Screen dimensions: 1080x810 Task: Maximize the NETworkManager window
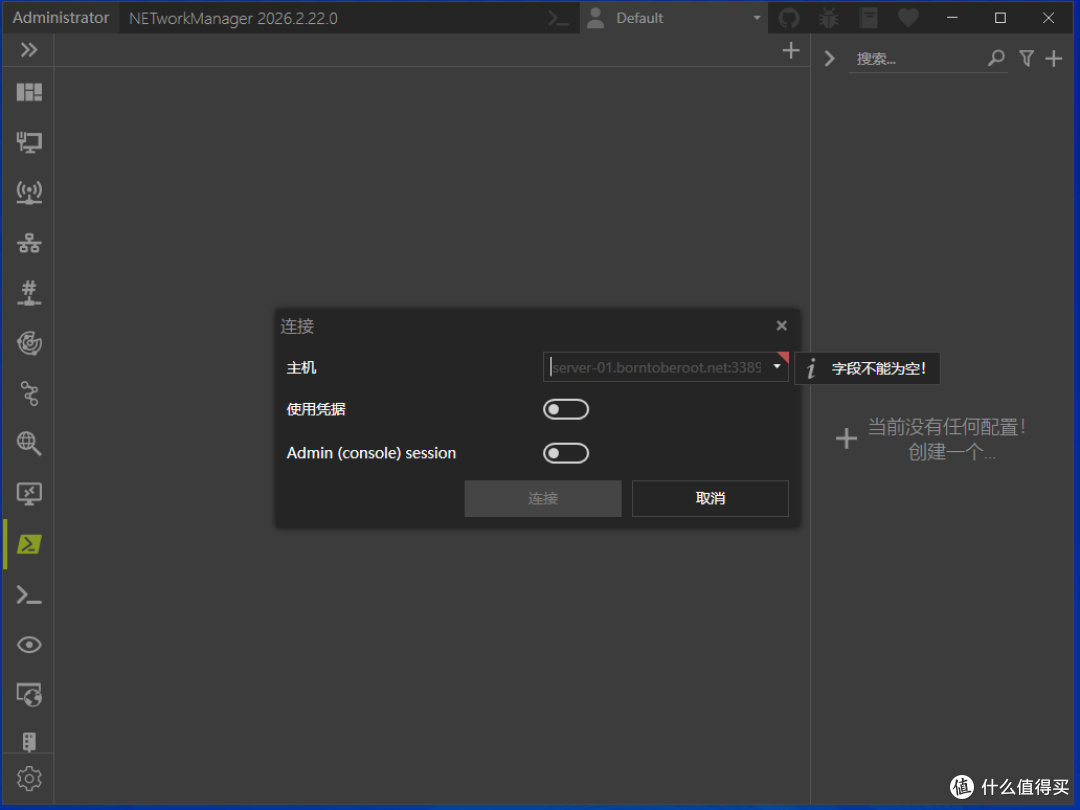point(1000,18)
